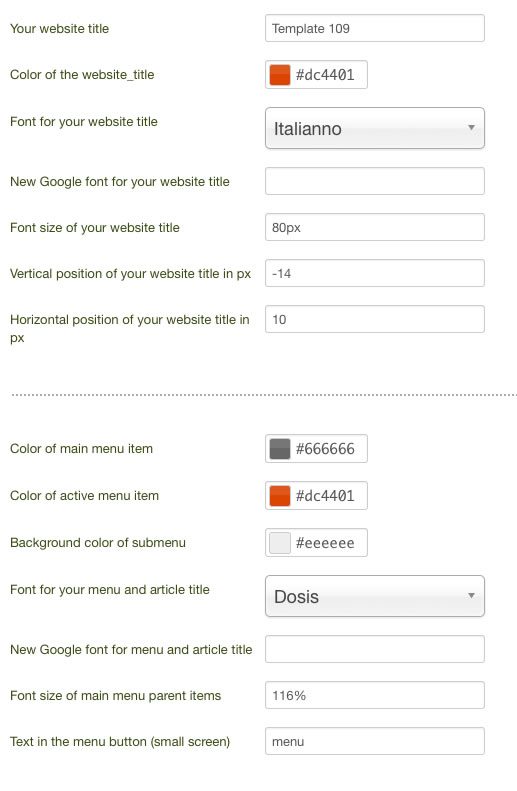Focus the Your website title field

point(375,28)
